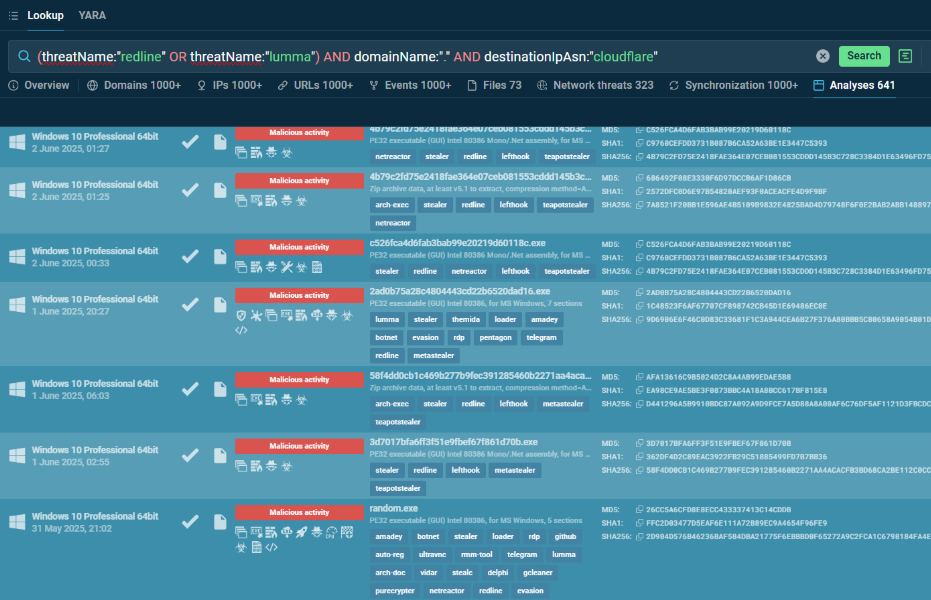
Task: Switch to the YARA tab
Action: [x=92, y=15]
